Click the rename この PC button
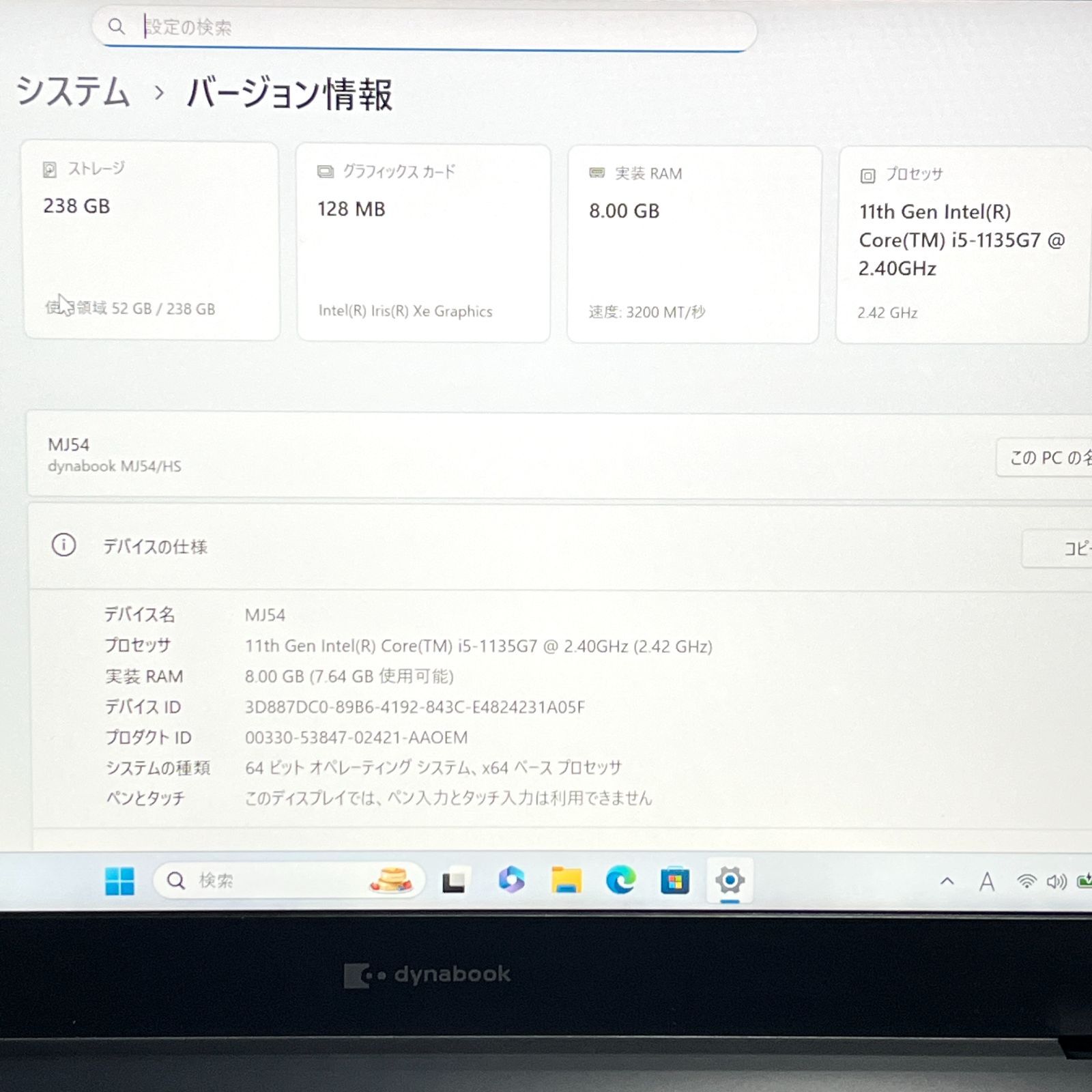This screenshot has height=1092, width=1092. (1044, 457)
